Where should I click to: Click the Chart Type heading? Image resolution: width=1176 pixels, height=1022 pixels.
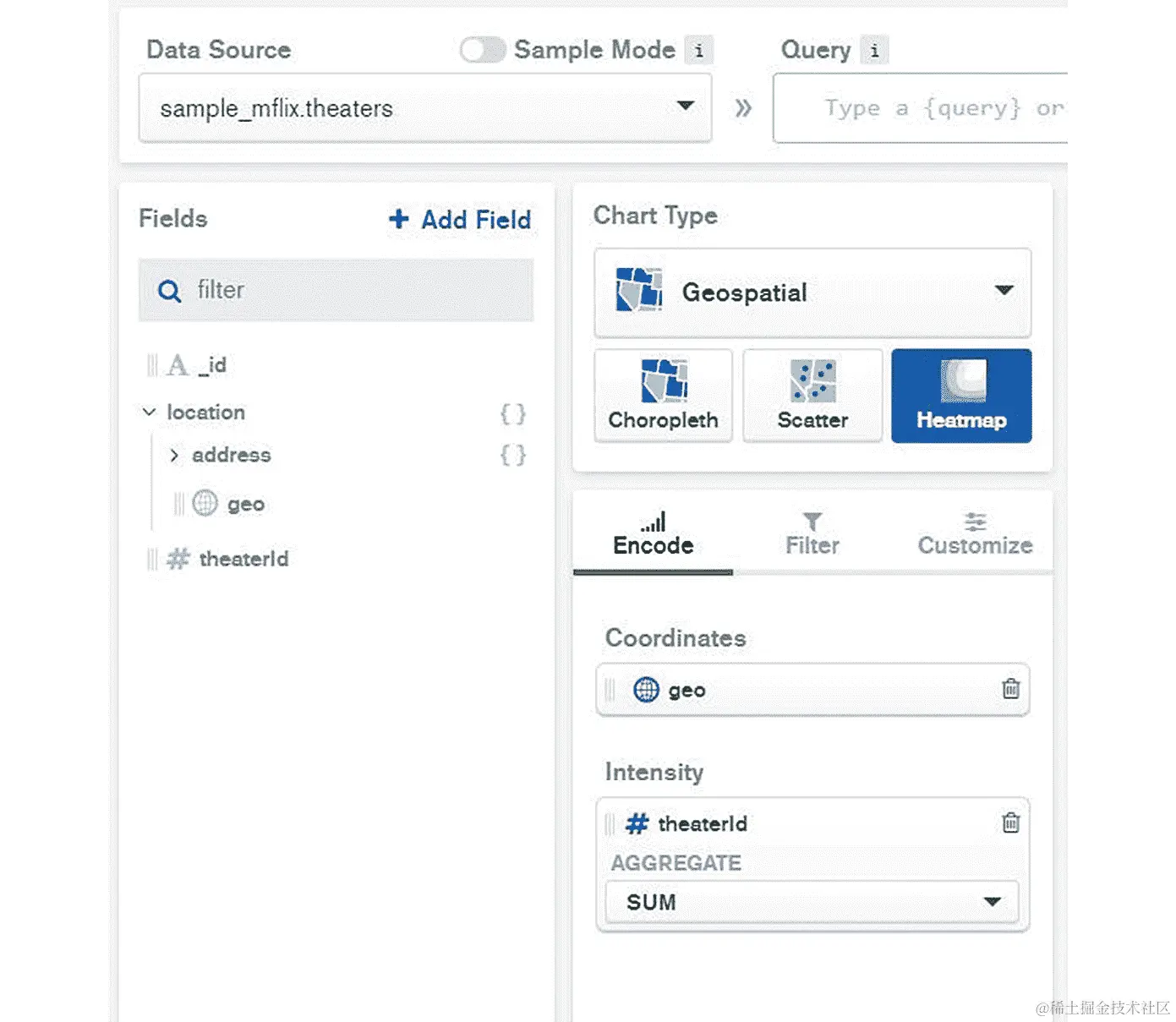point(655,216)
